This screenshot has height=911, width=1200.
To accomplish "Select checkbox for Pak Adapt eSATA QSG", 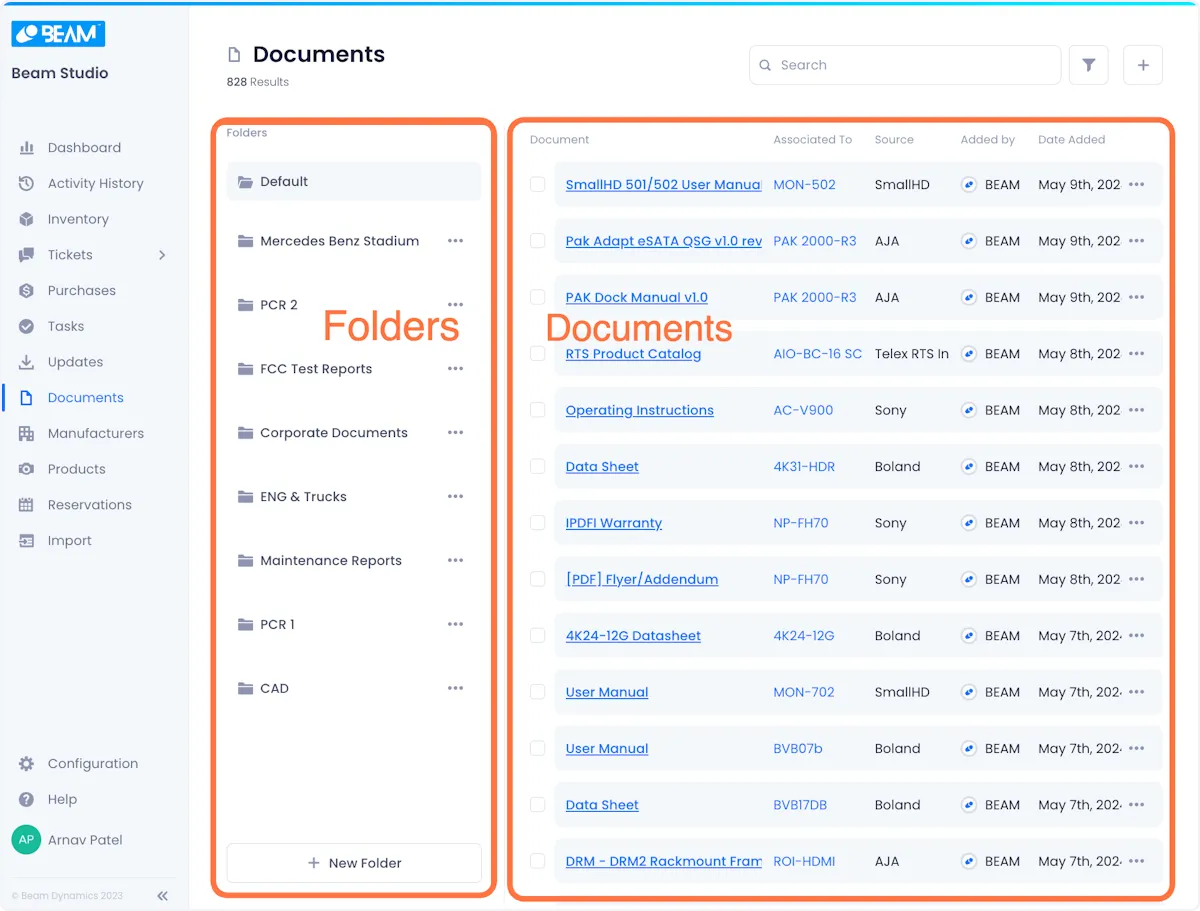I will [x=538, y=241].
